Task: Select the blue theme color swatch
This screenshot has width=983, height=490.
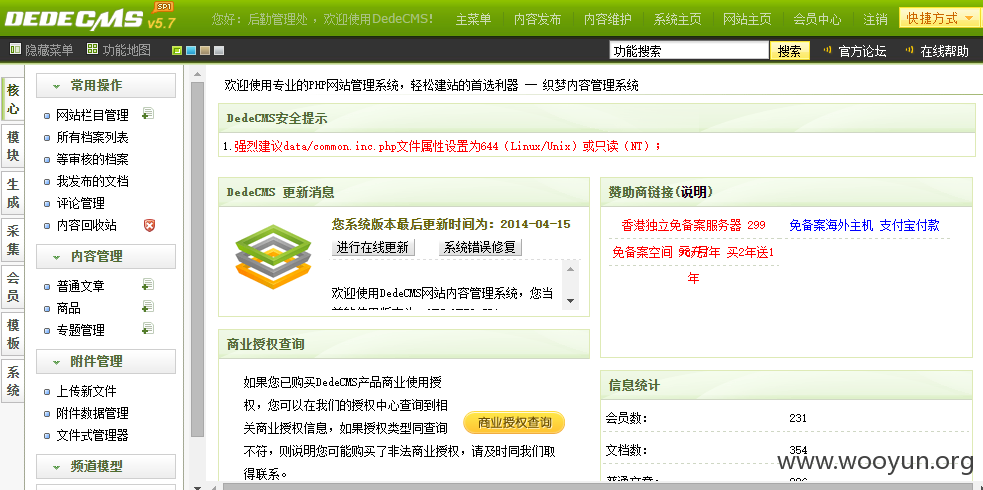Action: (191, 51)
